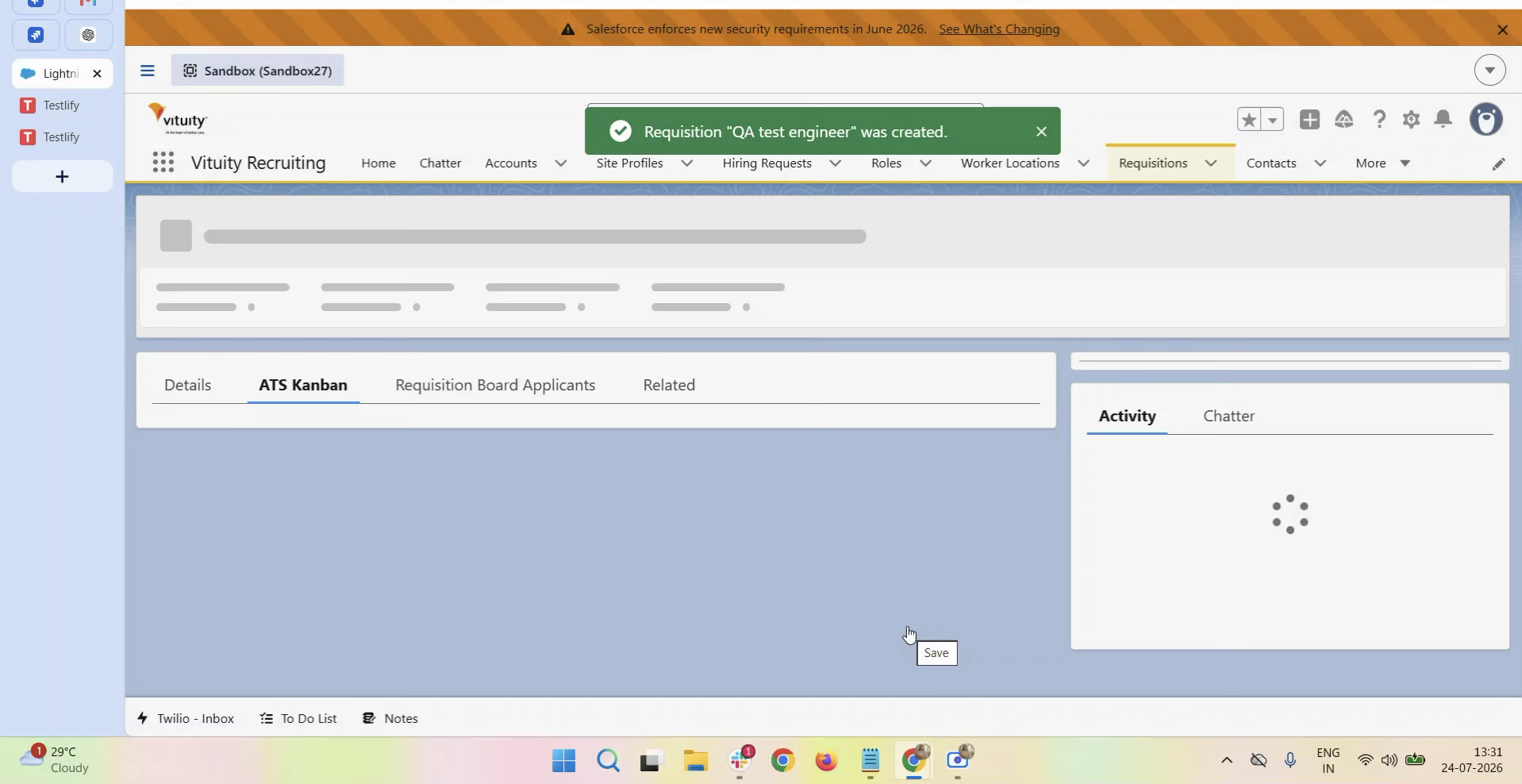Open the user profile avatar

1486,120
